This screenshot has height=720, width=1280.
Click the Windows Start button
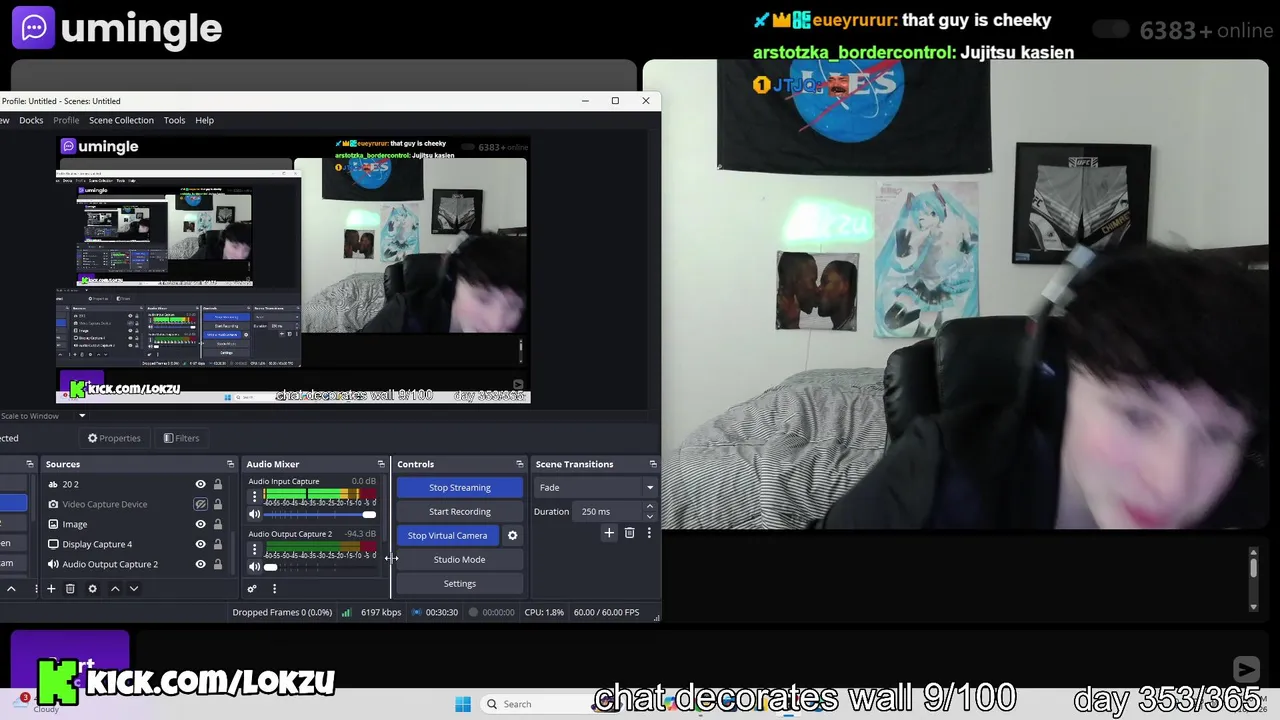(463, 704)
